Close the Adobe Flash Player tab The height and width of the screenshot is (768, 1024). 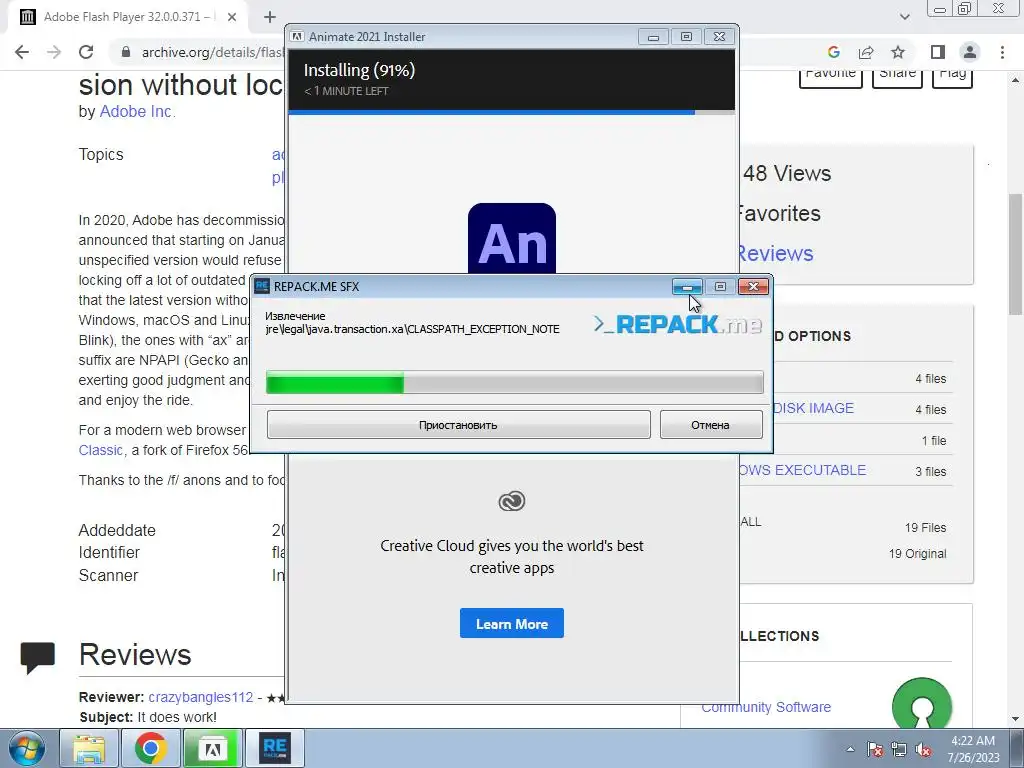click(232, 17)
